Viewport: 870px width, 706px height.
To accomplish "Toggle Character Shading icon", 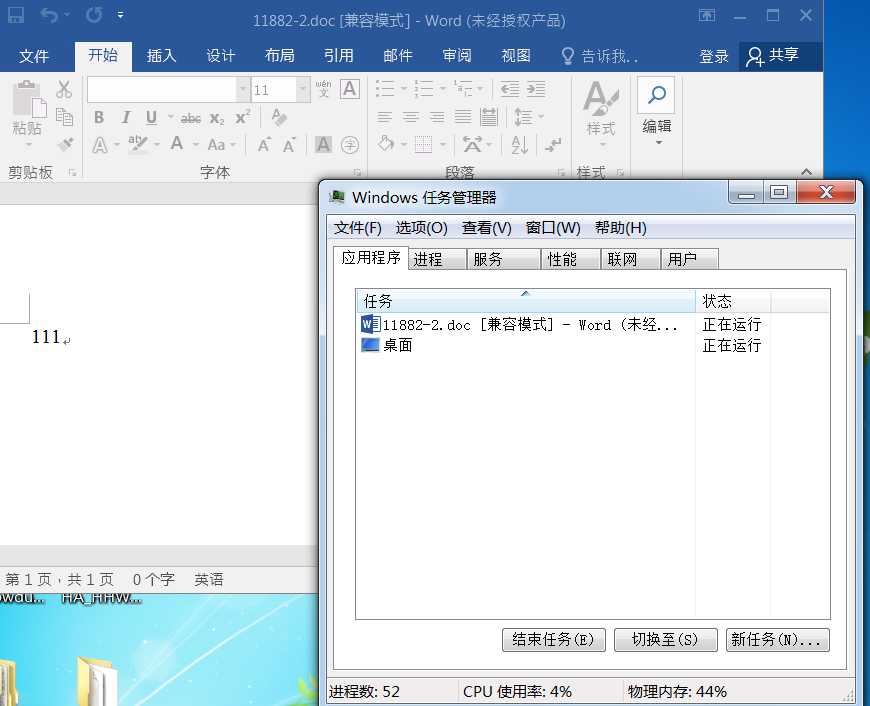I will tap(323, 145).
